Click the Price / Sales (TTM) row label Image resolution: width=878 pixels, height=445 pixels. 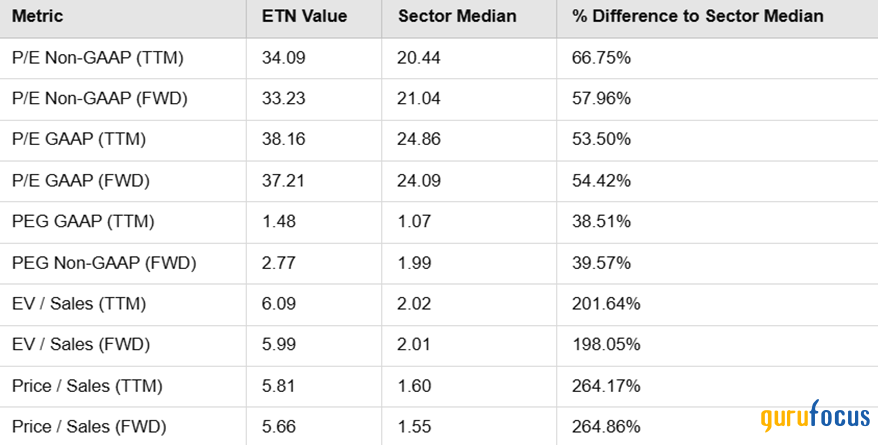coord(87,386)
